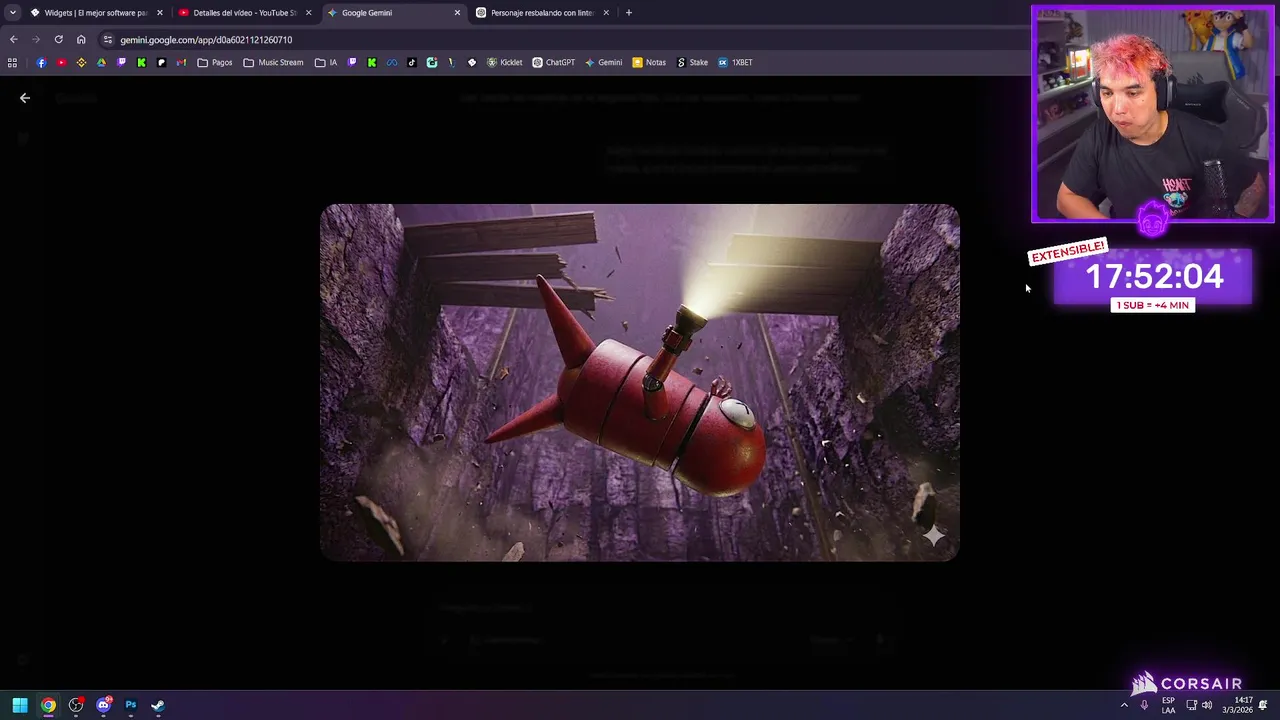Open the Gemini bookmark
The image size is (1280, 720).
point(604,62)
